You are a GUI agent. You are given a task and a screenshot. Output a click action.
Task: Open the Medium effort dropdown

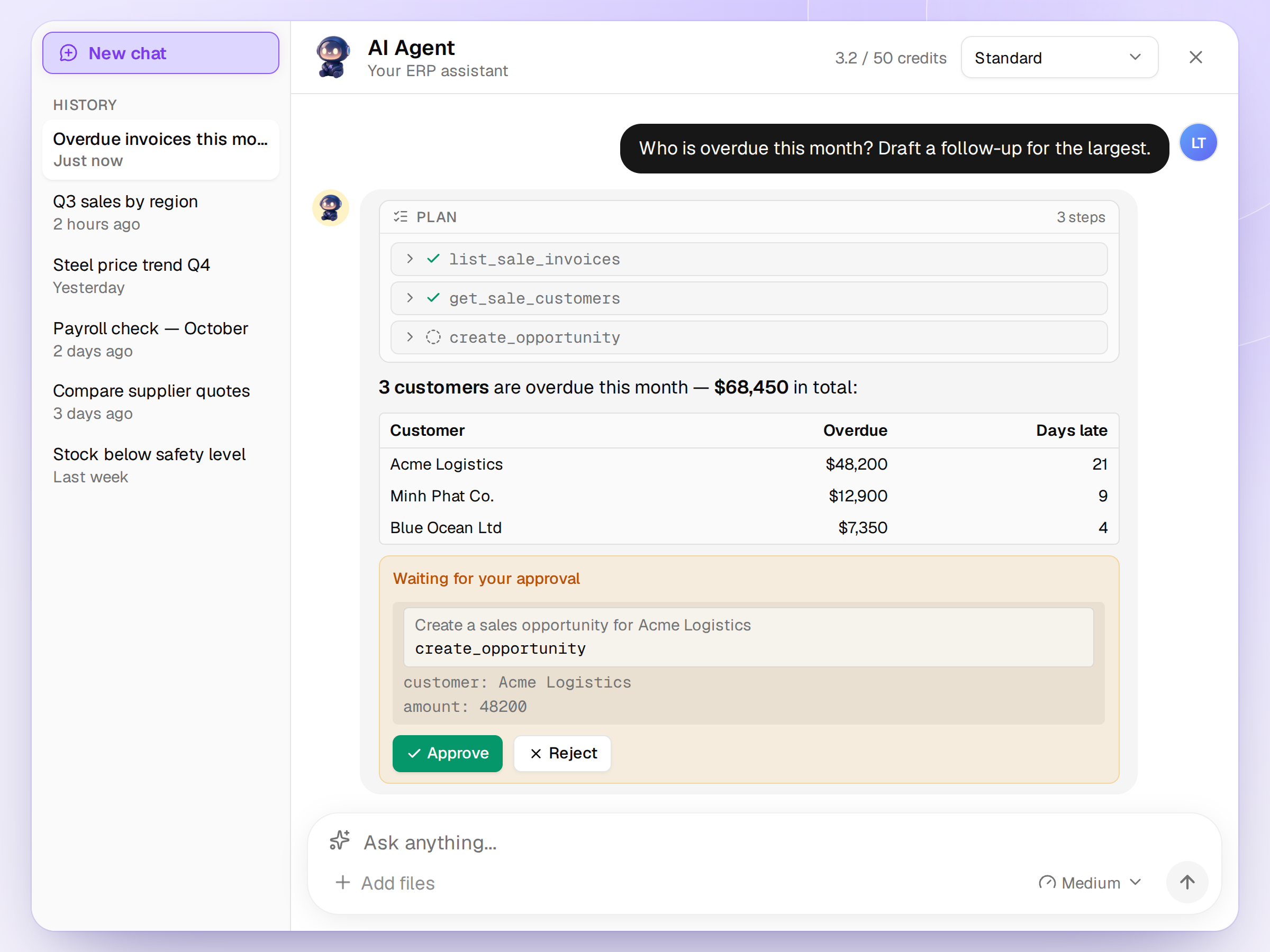(1090, 883)
